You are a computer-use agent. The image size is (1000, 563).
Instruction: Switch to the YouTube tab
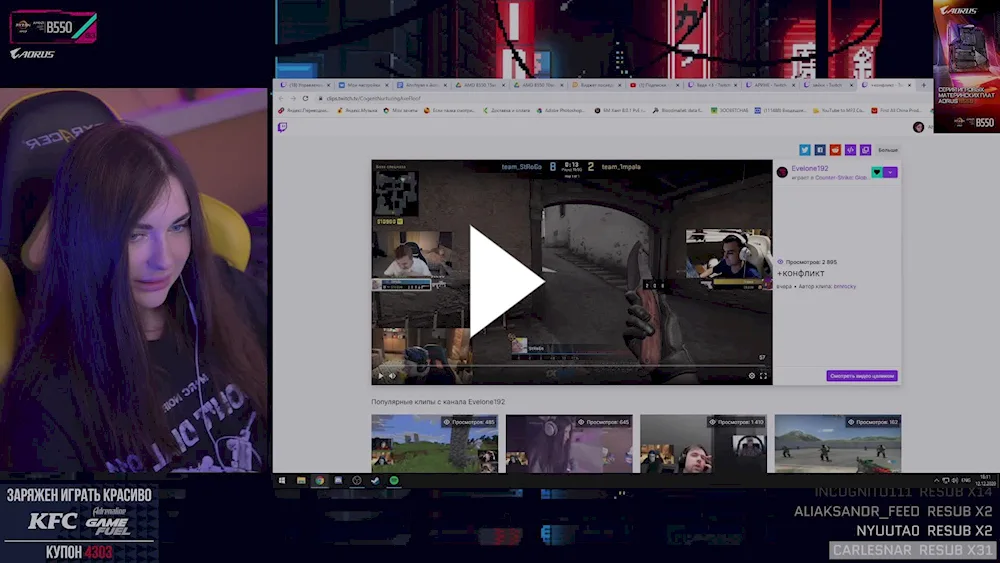point(653,85)
